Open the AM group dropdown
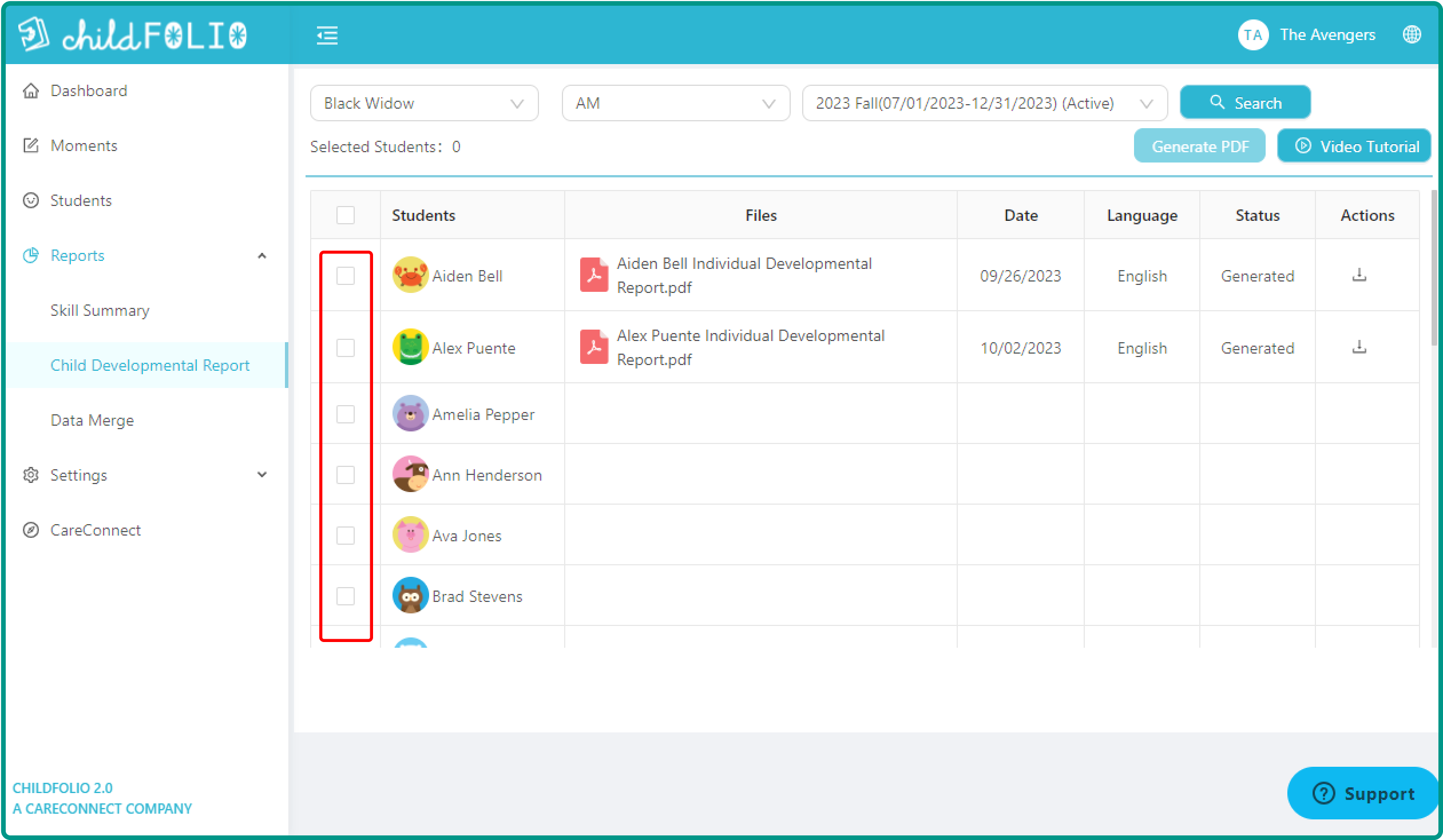The height and width of the screenshot is (840, 1443). (676, 103)
